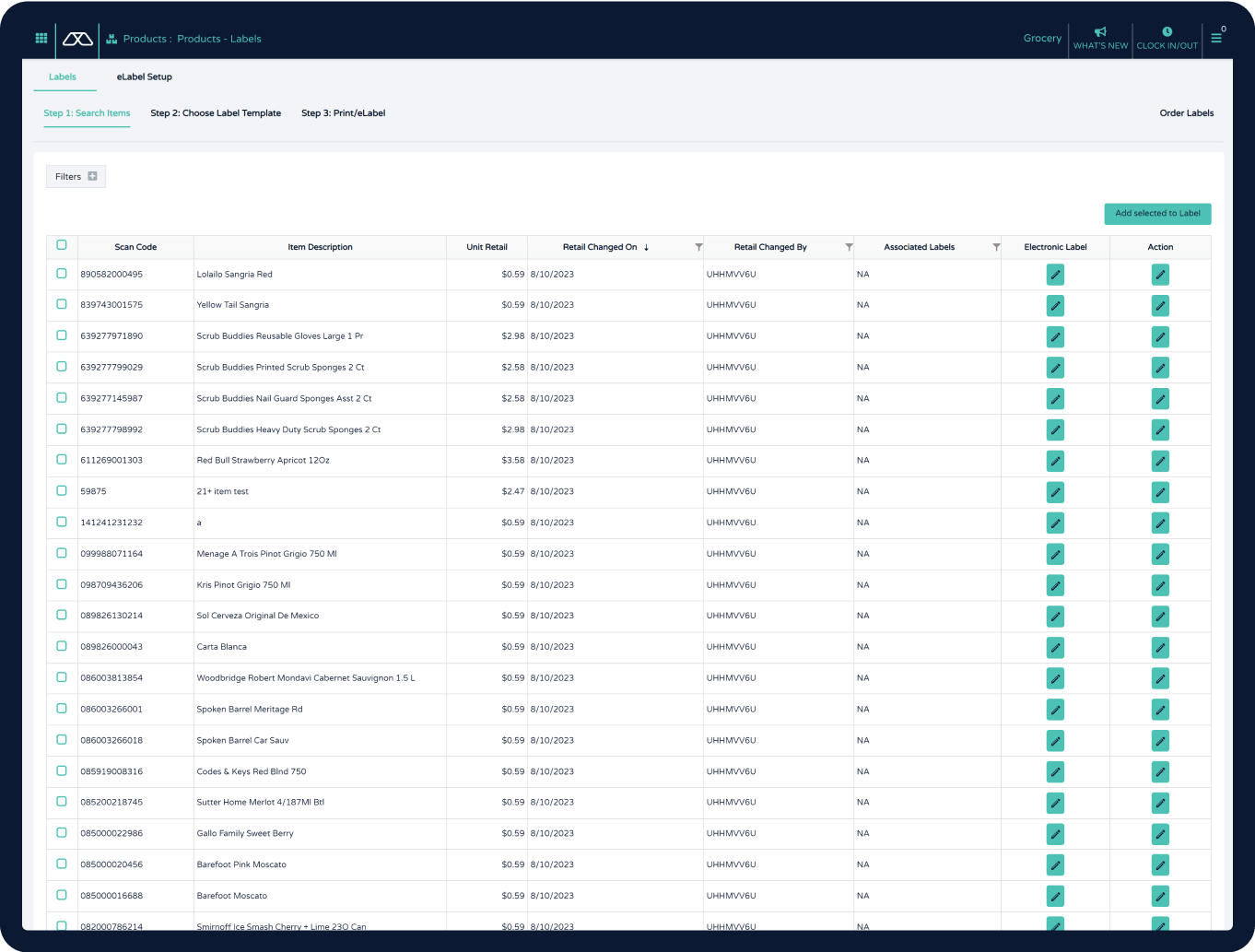The image size is (1255, 952).
Task: Open the hamburger menu icon
Action: 1216,39
